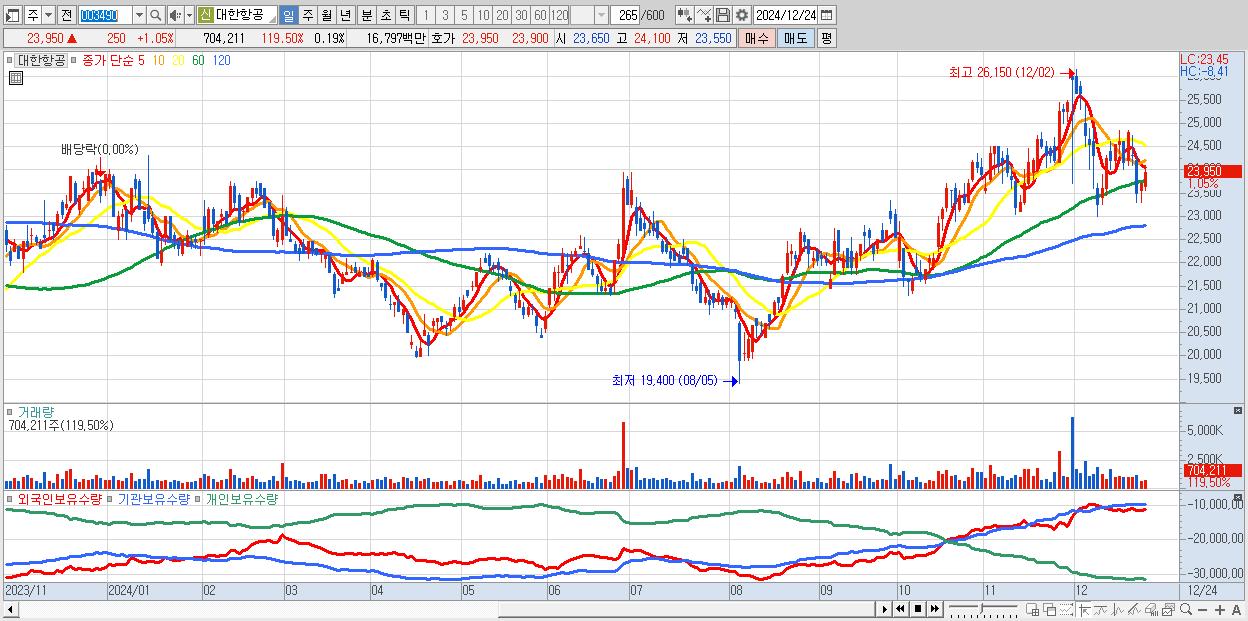The height and width of the screenshot is (621, 1248).
Task: Select the 초 second chart period
Action: pos(385,16)
